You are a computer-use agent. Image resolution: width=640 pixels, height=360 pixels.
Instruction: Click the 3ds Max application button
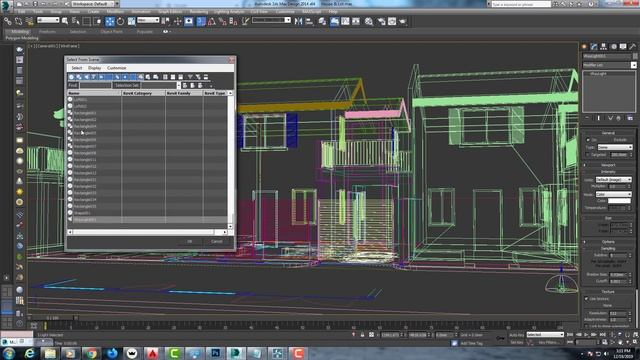[x=5, y=5]
